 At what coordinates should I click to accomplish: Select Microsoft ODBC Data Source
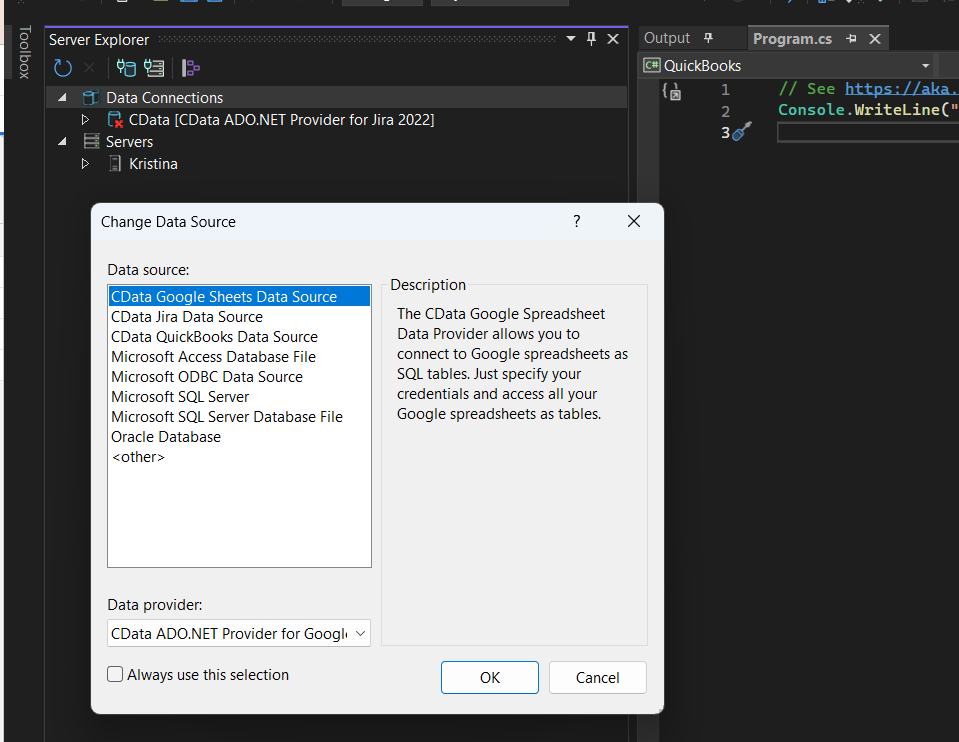[x=239, y=377]
